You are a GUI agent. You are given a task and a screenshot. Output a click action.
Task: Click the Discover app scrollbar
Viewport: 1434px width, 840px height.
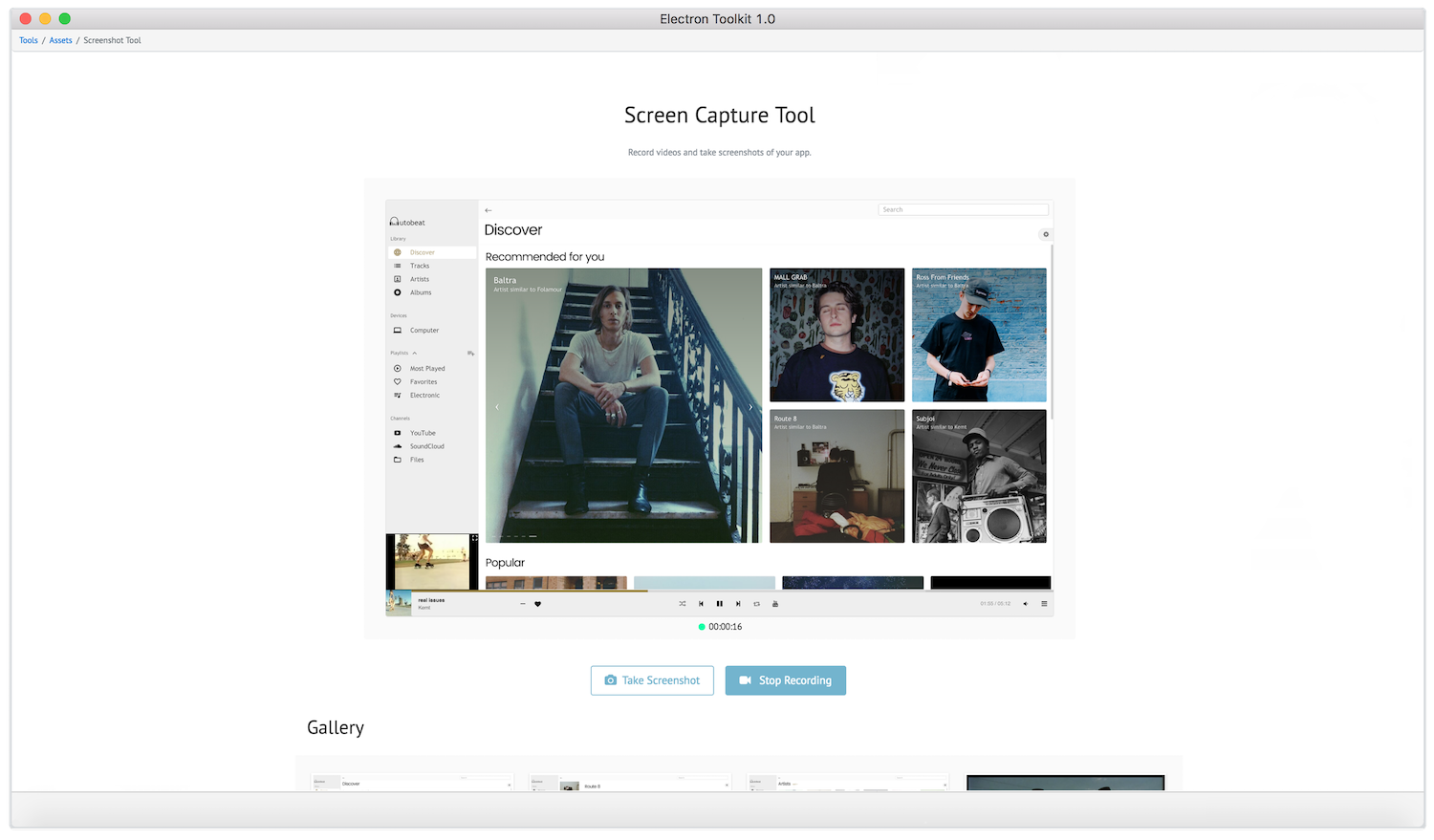pyautogui.click(x=1052, y=333)
